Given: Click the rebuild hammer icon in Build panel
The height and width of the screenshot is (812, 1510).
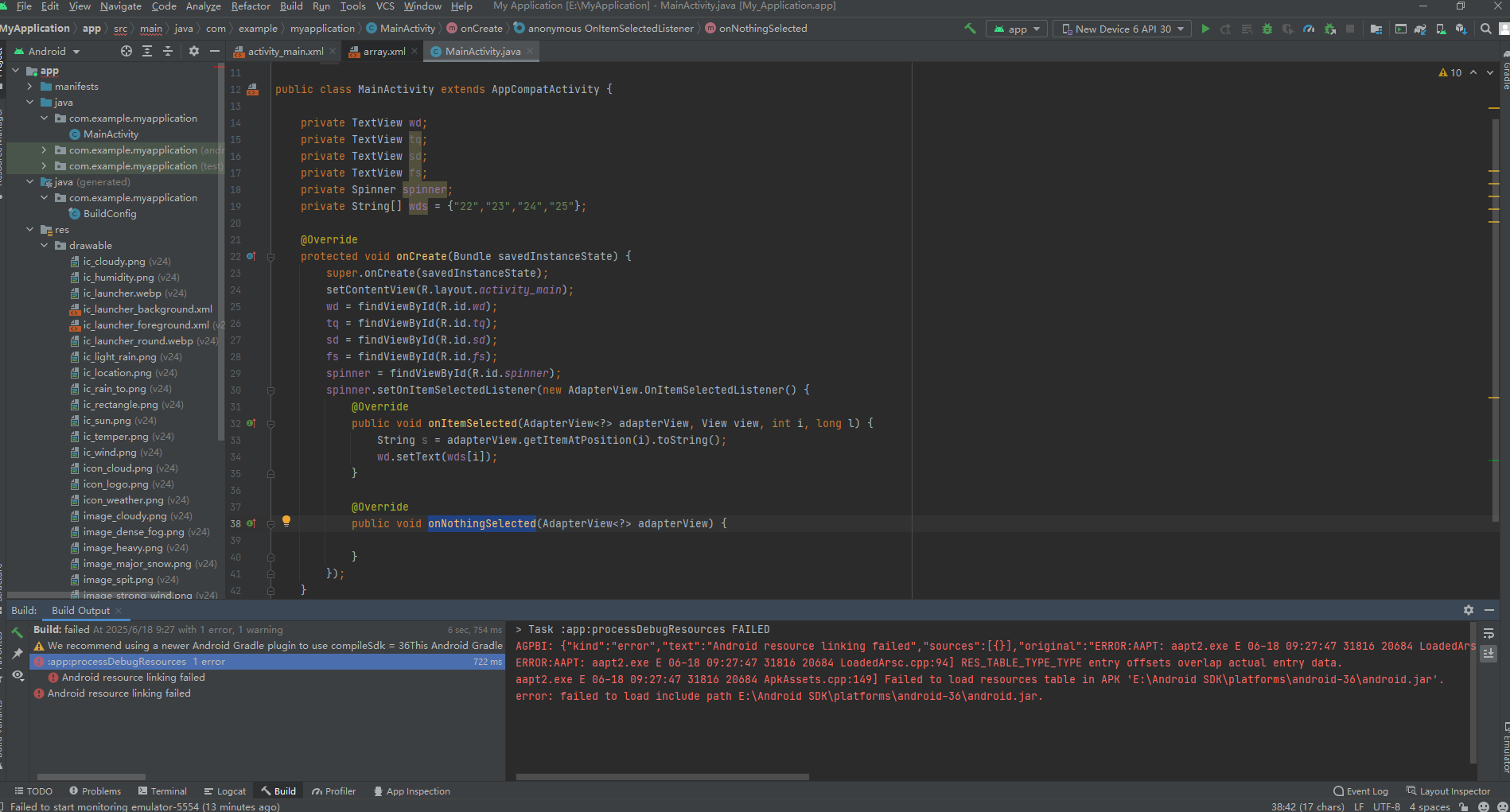Looking at the screenshot, I should pos(17,633).
